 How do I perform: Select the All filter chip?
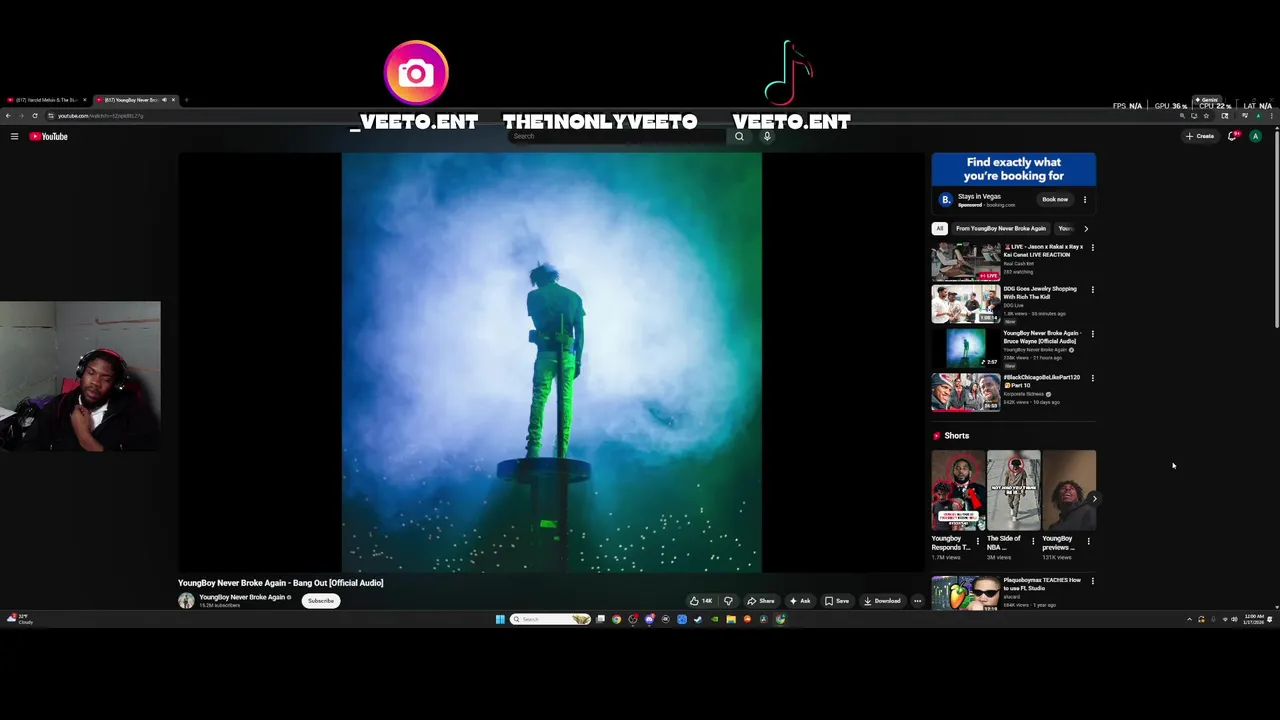939,228
